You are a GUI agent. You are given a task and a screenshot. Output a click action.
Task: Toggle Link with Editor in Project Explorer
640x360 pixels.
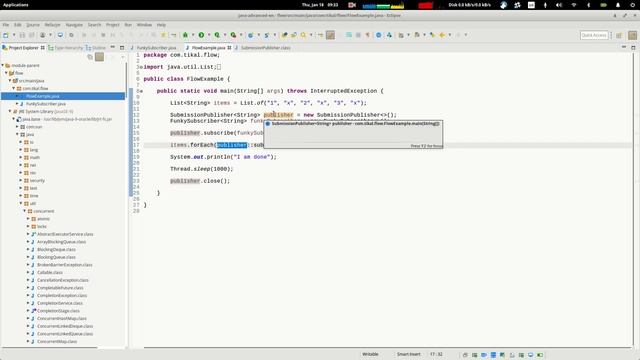pyautogui.click(x=99, y=57)
